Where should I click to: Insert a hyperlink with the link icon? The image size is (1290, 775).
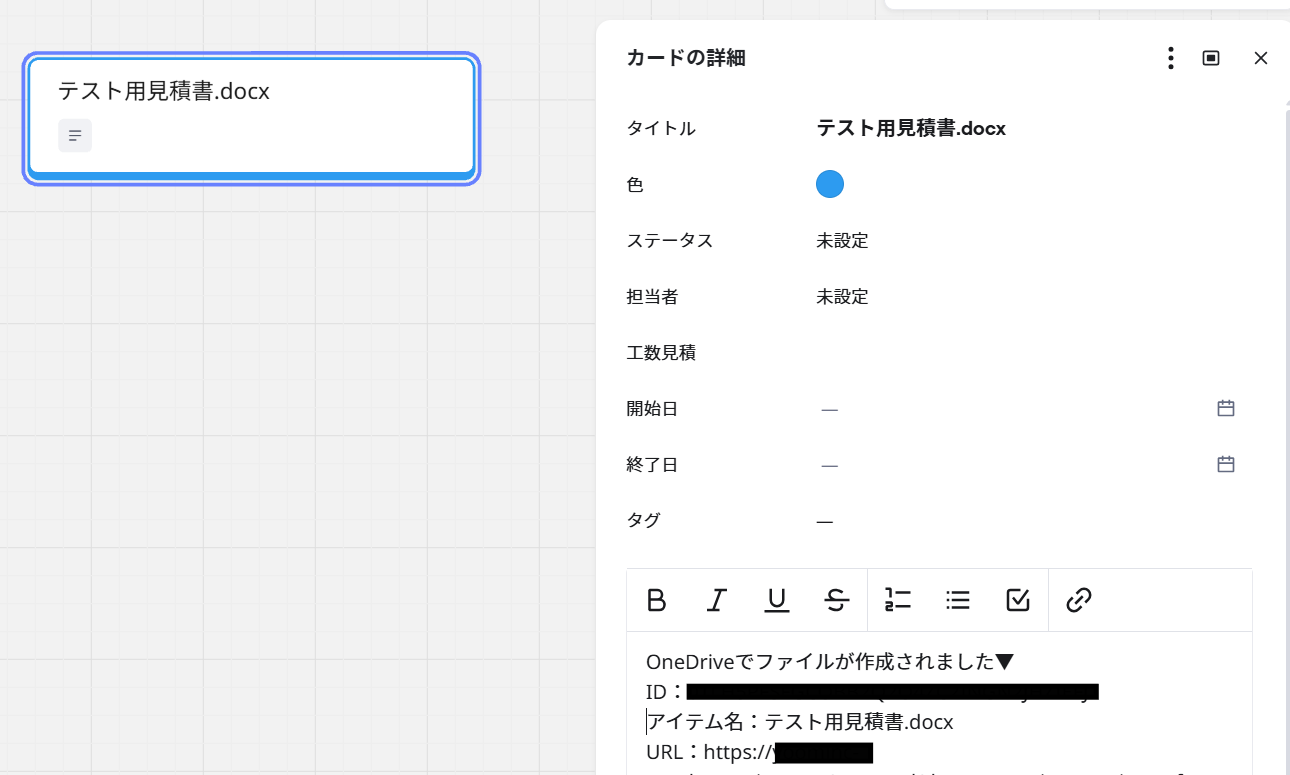(1078, 600)
